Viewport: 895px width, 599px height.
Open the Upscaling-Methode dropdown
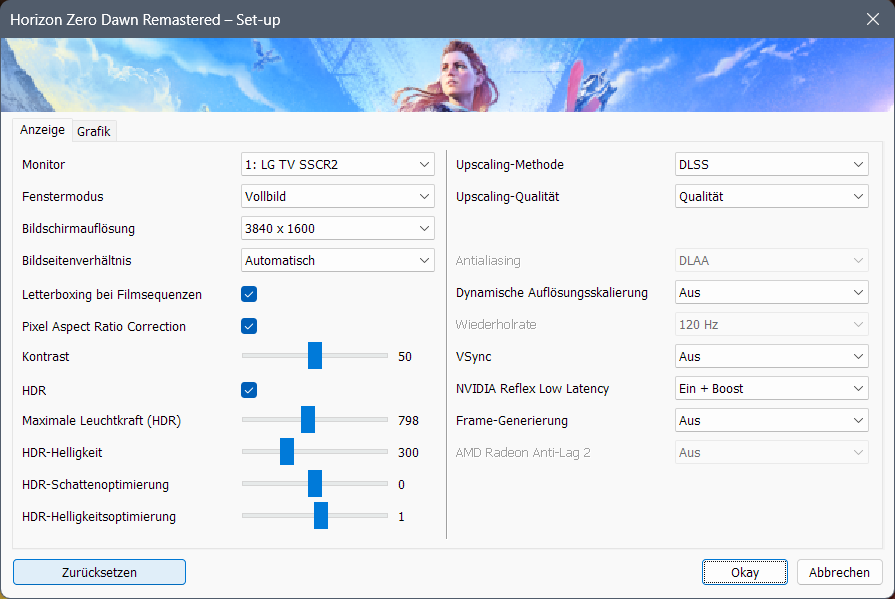click(771, 164)
